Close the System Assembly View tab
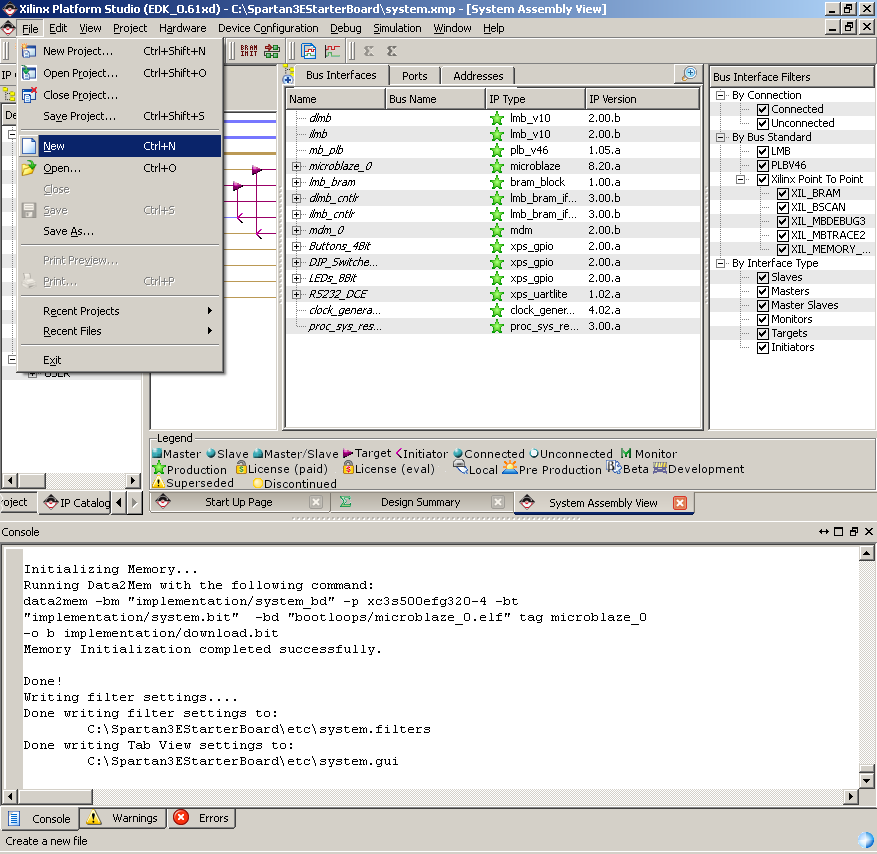This screenshot has height=854, width=877. coord(680,503)
